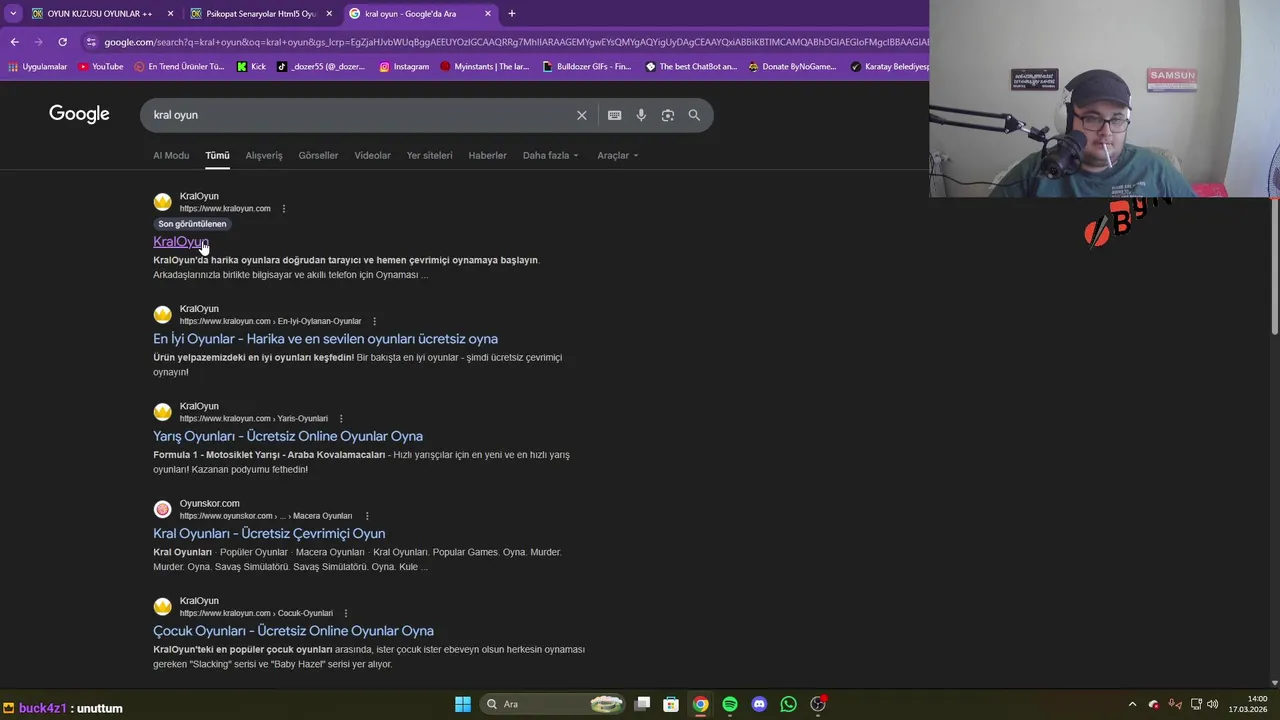Switch to Yer siteleri tab
This screenshot has height=720, width=1280.
[429, 155]
